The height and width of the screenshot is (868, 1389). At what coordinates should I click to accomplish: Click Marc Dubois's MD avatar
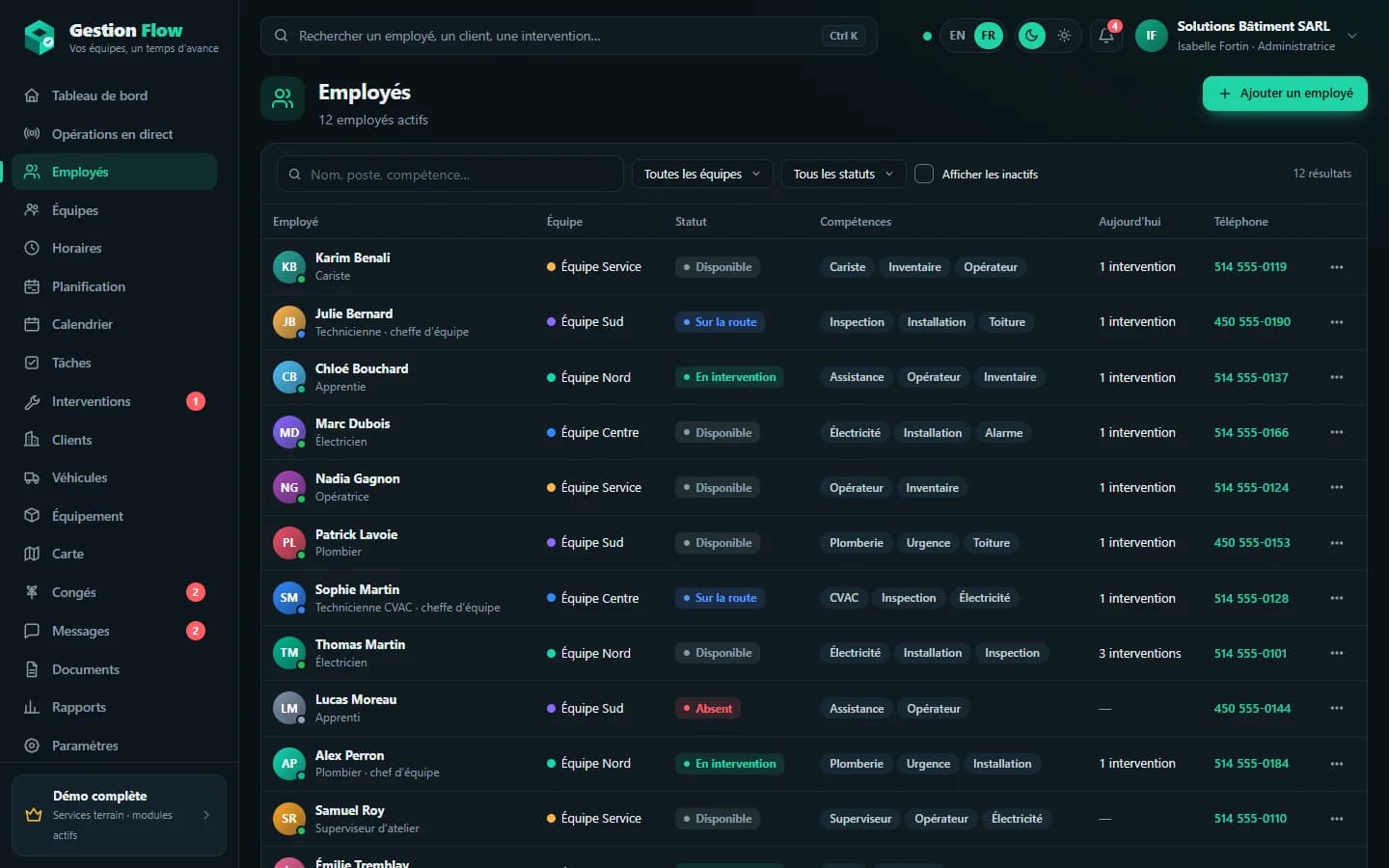[289, 432]
